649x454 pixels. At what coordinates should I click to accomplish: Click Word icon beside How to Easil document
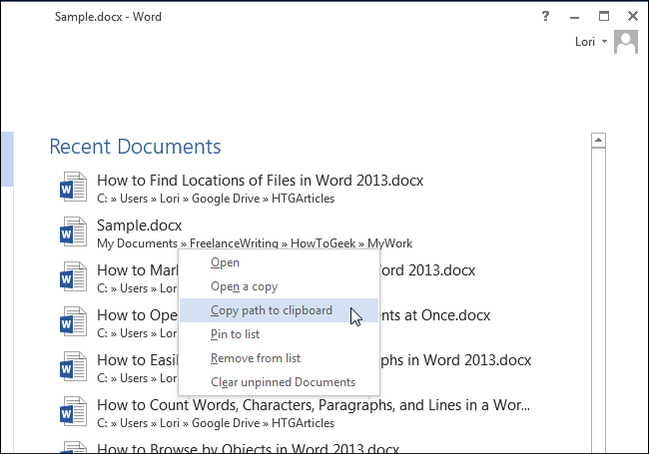click(x=73, y=367)
